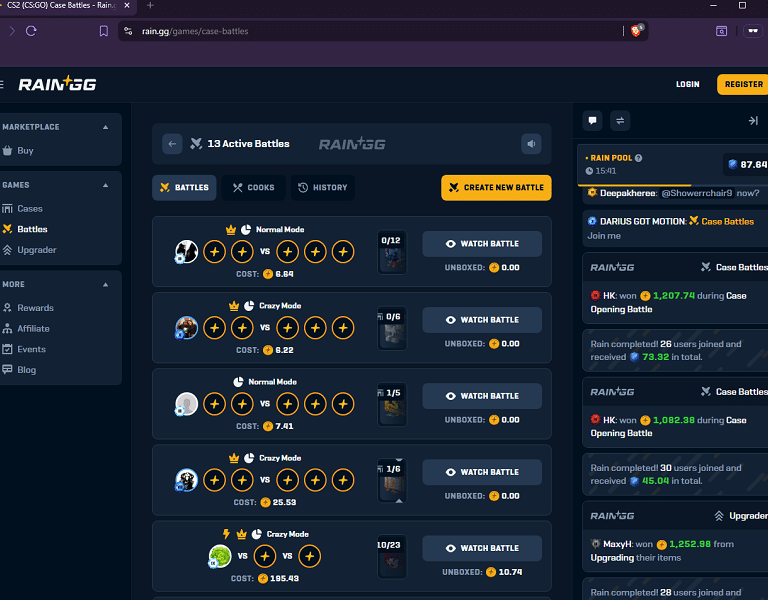Collapse the Marketplace sidebar section
Viewport: 768px width, 600px height.
pos(105,127)
